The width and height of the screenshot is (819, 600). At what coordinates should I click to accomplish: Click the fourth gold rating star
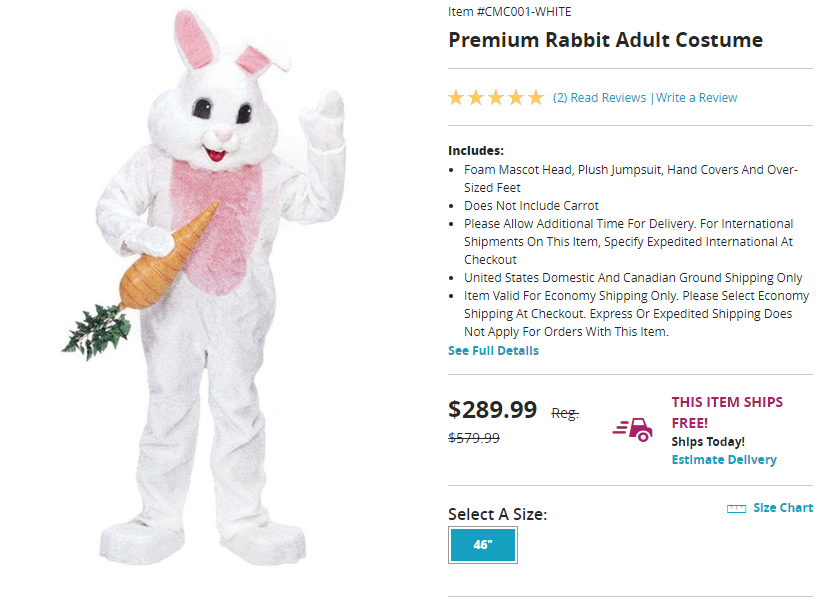516,98
